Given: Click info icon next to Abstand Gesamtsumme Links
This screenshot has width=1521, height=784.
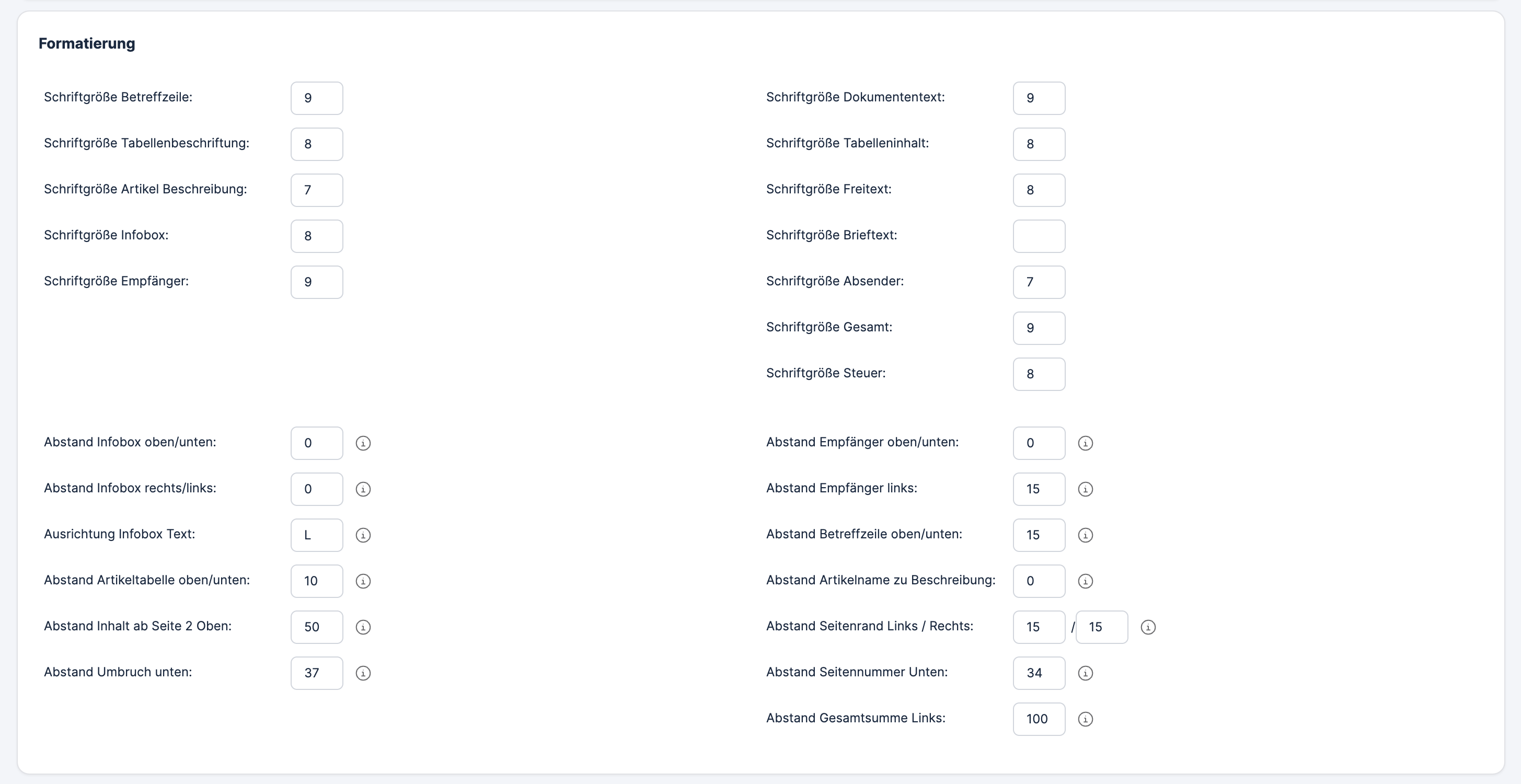Looking at the screenshot, I should coord(1085,719).
